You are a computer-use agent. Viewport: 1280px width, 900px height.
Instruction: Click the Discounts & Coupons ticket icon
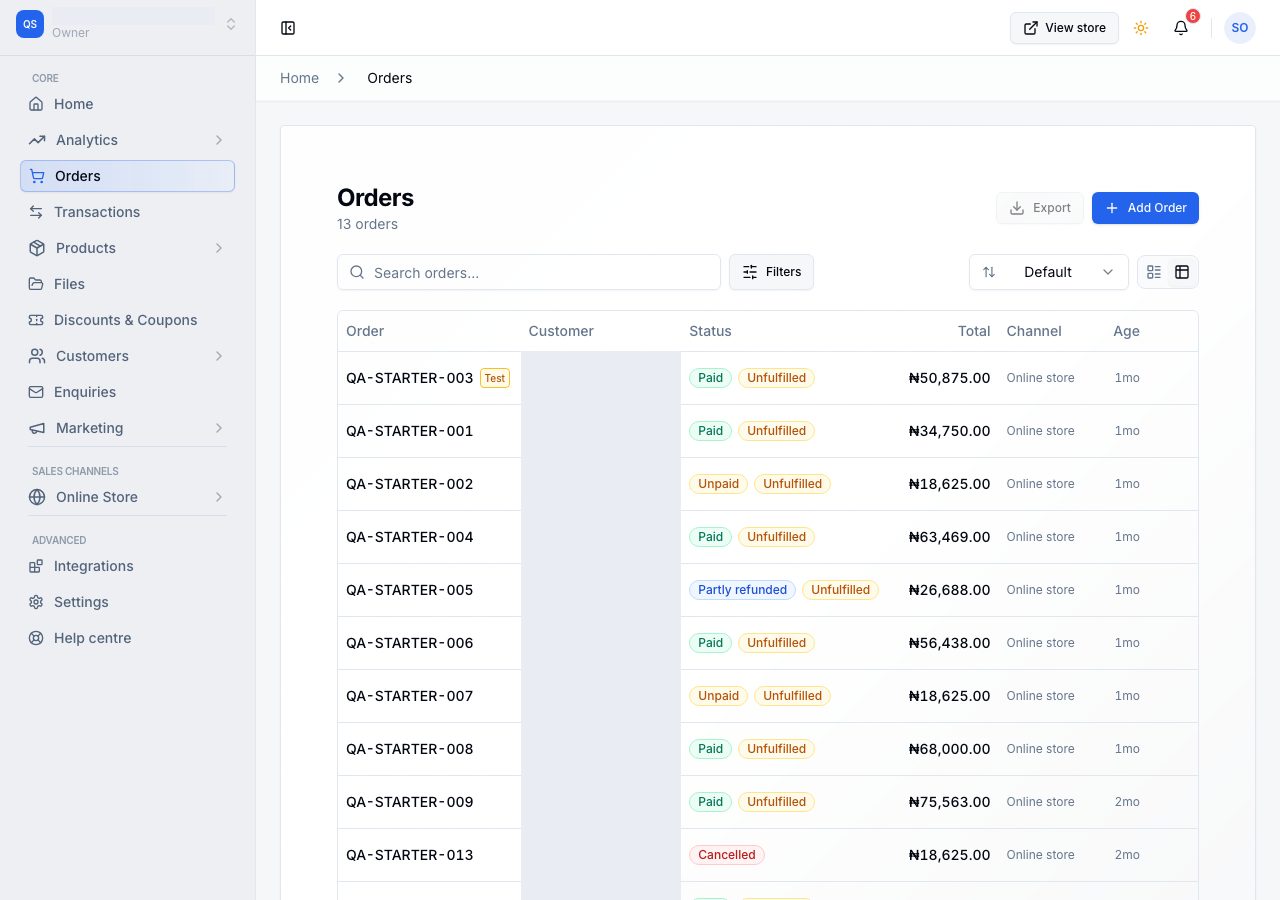pyautogui.click(x=36, y=320)
